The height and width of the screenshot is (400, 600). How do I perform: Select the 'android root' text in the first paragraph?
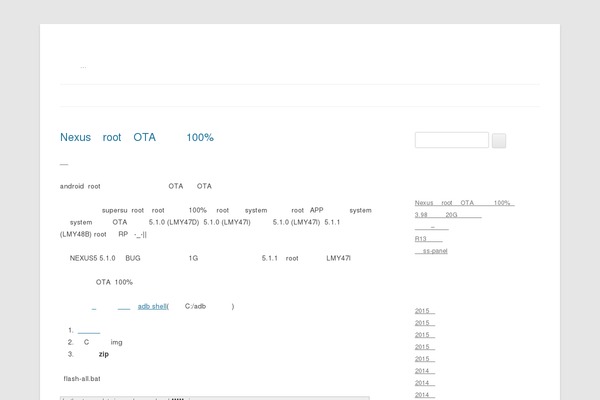pyautogui.click(x=80, y=186)
